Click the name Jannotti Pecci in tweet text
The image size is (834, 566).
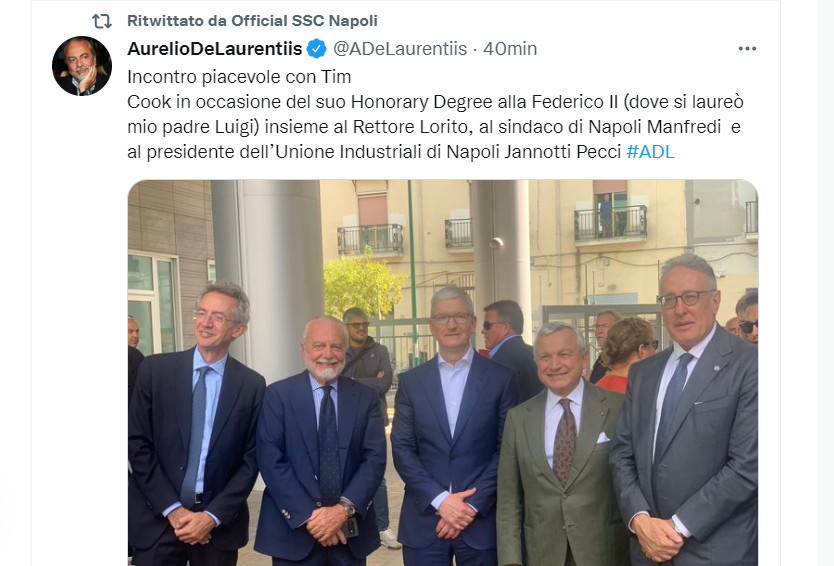coord(563,152)
